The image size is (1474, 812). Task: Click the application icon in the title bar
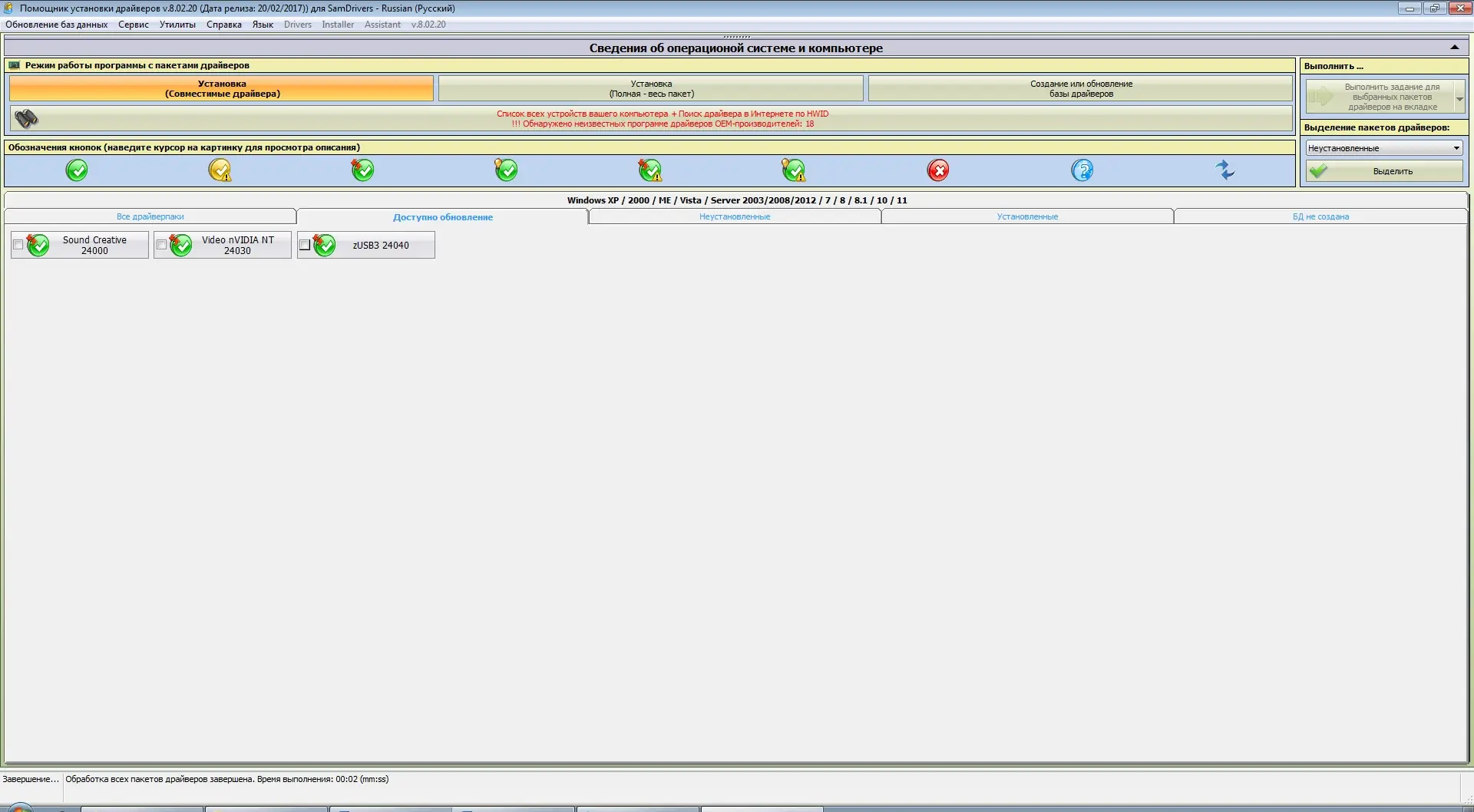pos(8,8)
